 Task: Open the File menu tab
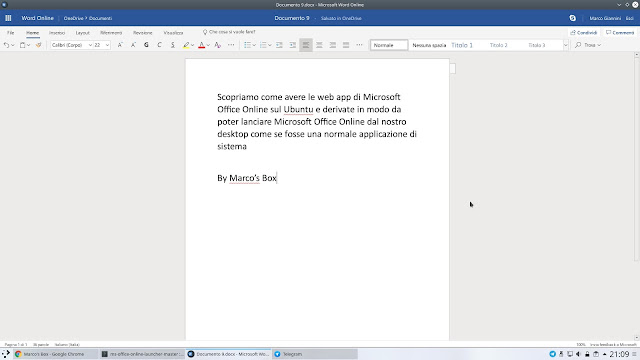pyautogui.click(x=11, y=33)
